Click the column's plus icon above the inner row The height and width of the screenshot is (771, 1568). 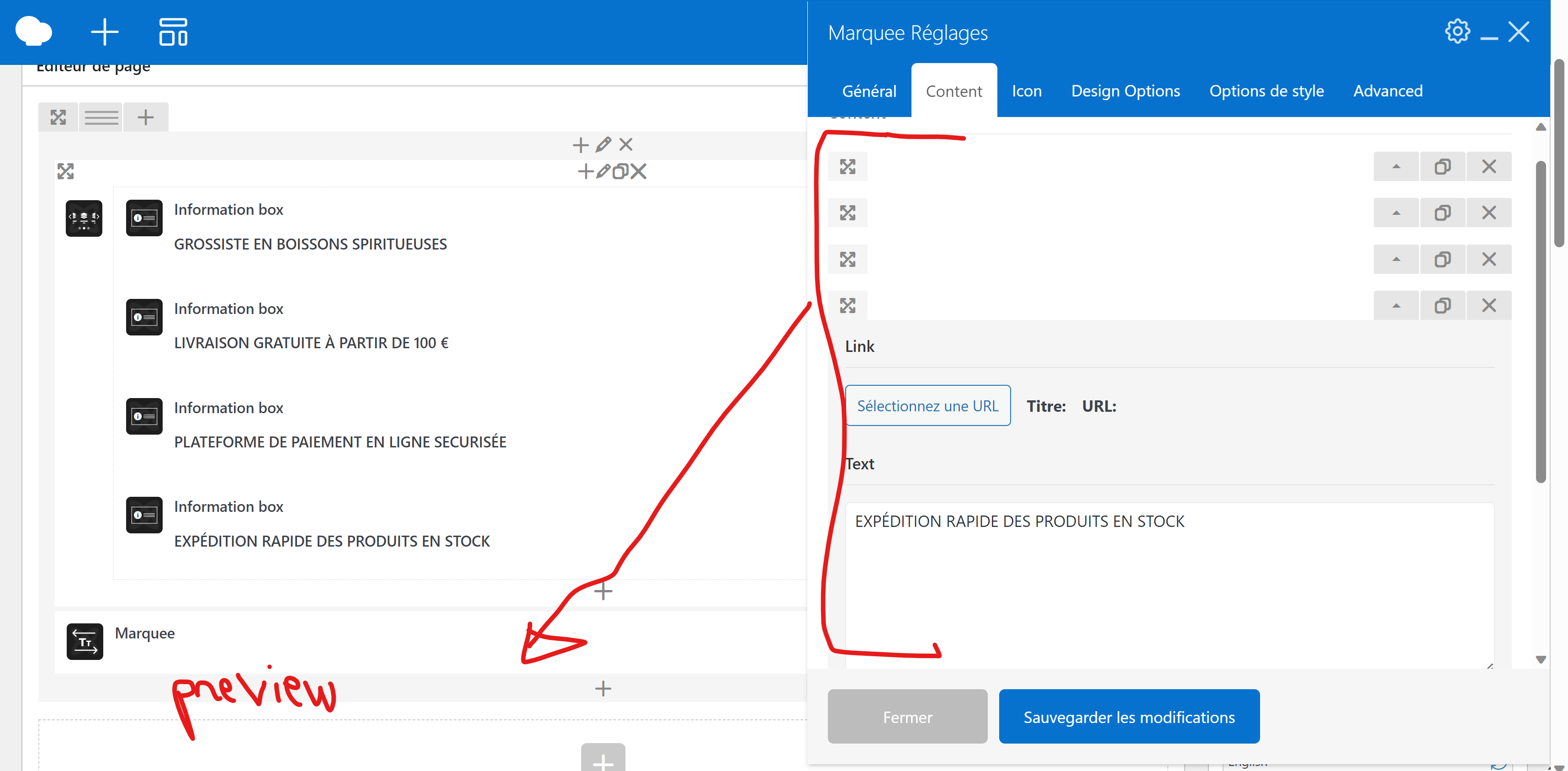pyautogui.click(x=581, y=145)
